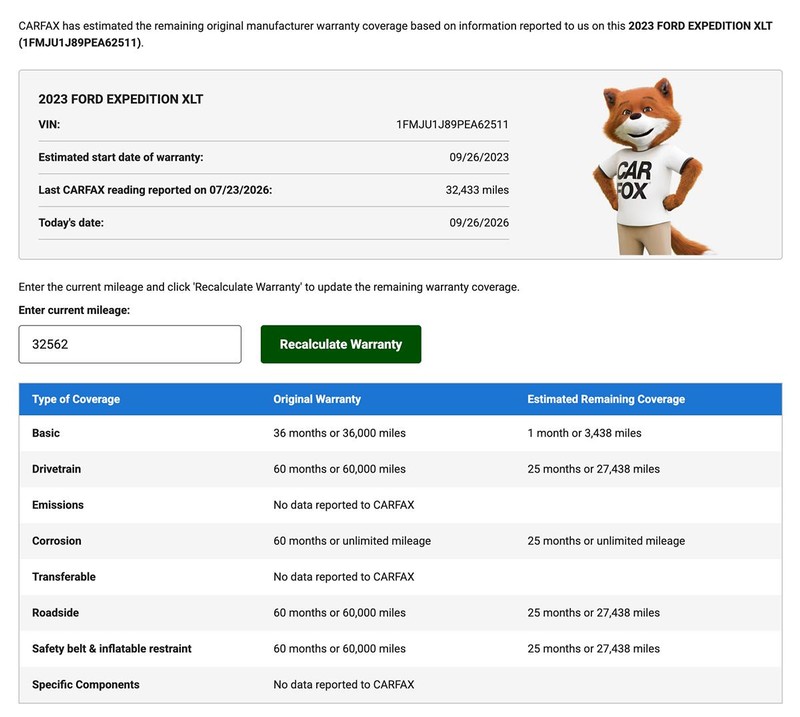Click the Safety belt & inflatable restraint label
The width and height of the screenshot is (800, 717).
[112, 649]
